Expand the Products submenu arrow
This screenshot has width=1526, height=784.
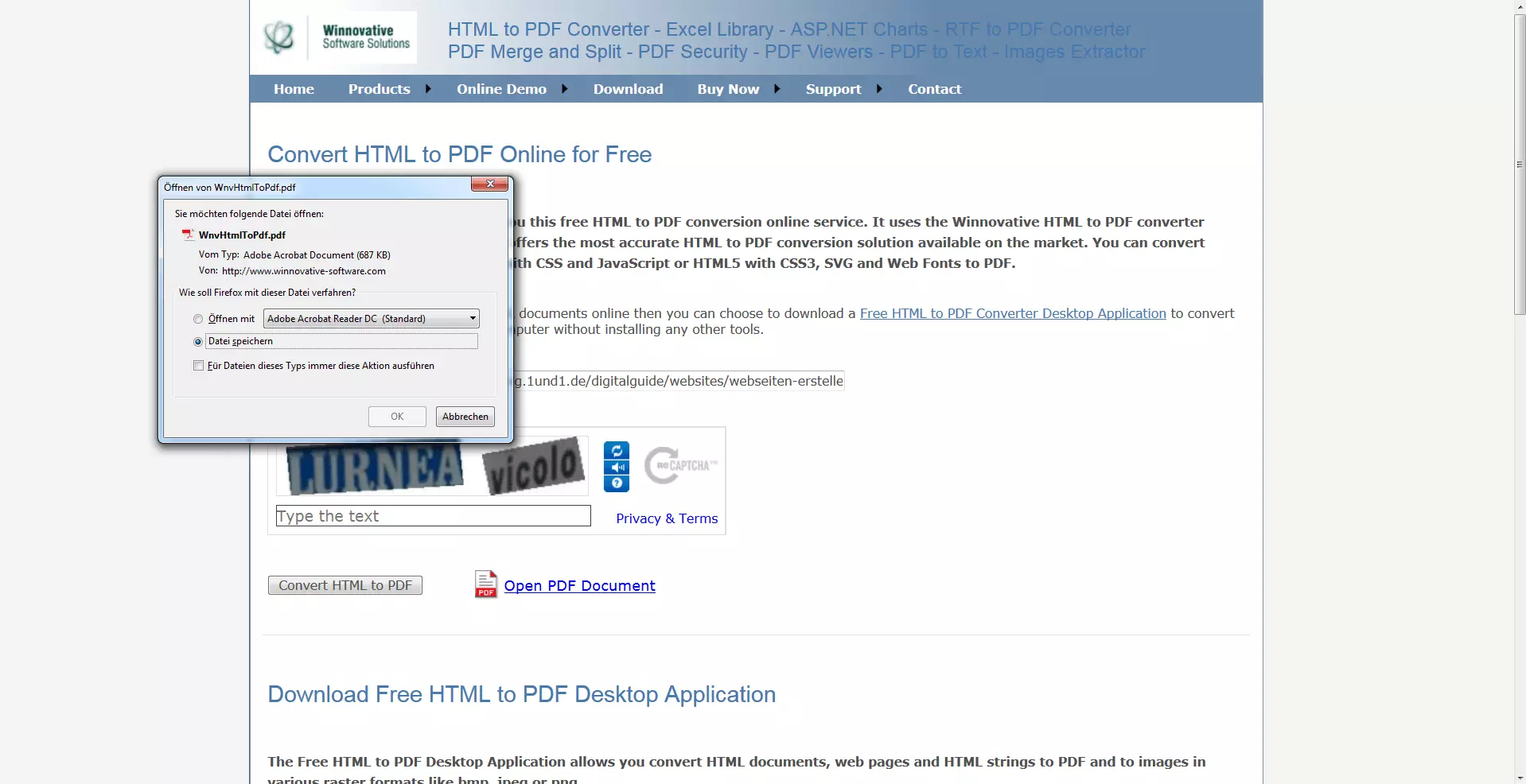click(428, 89)
